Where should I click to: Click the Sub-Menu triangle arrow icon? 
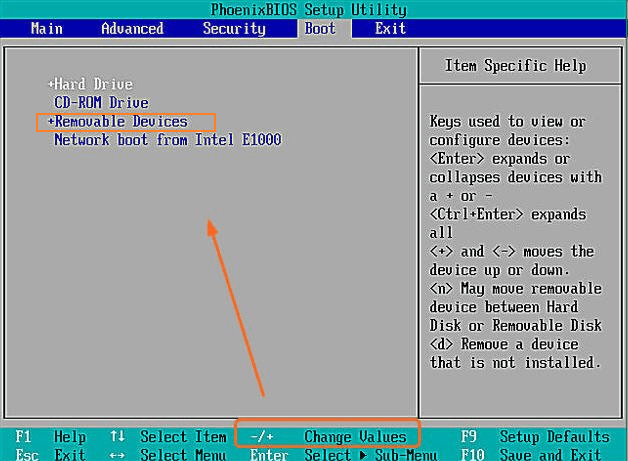click(363, 455)
